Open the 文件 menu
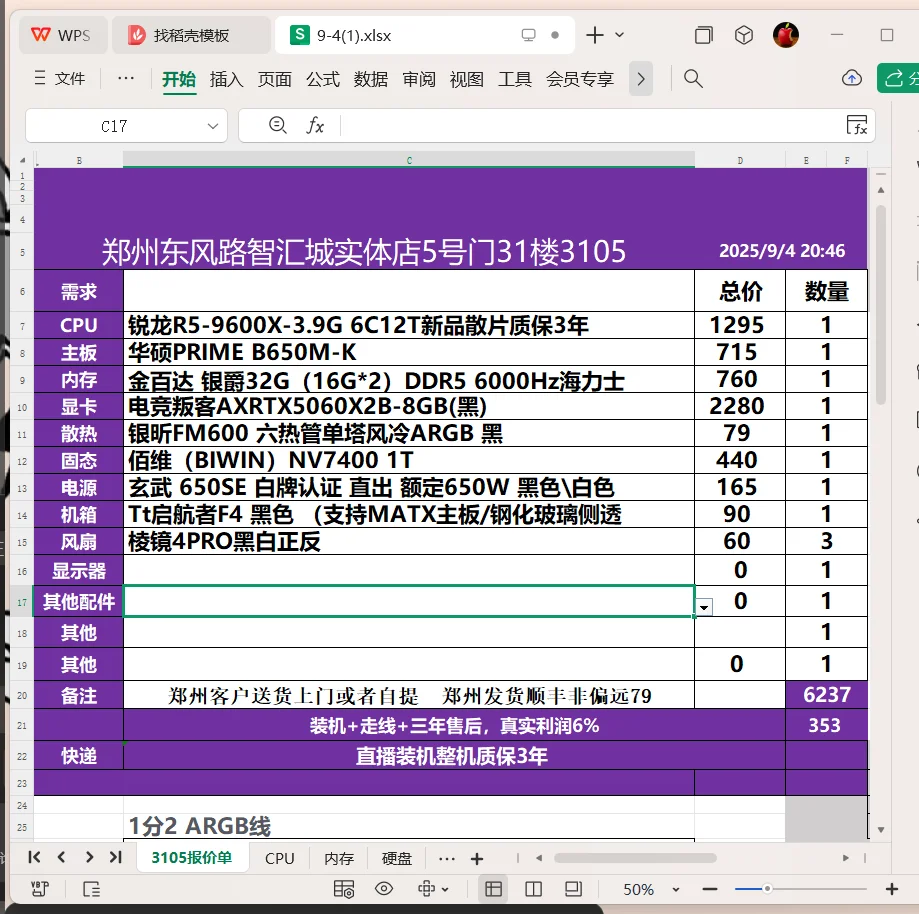919x914 pixels. [60, 79]
